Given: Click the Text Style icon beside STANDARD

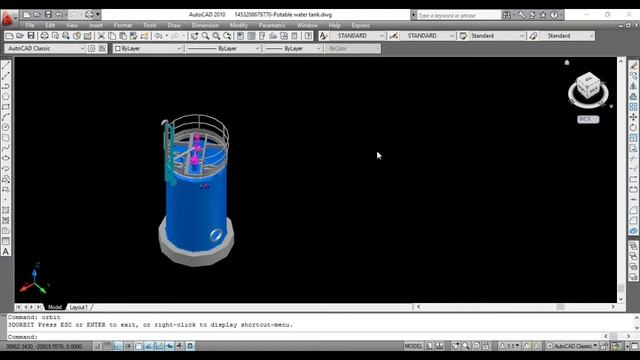Looking at the screenshot, I should pos(323,36).
